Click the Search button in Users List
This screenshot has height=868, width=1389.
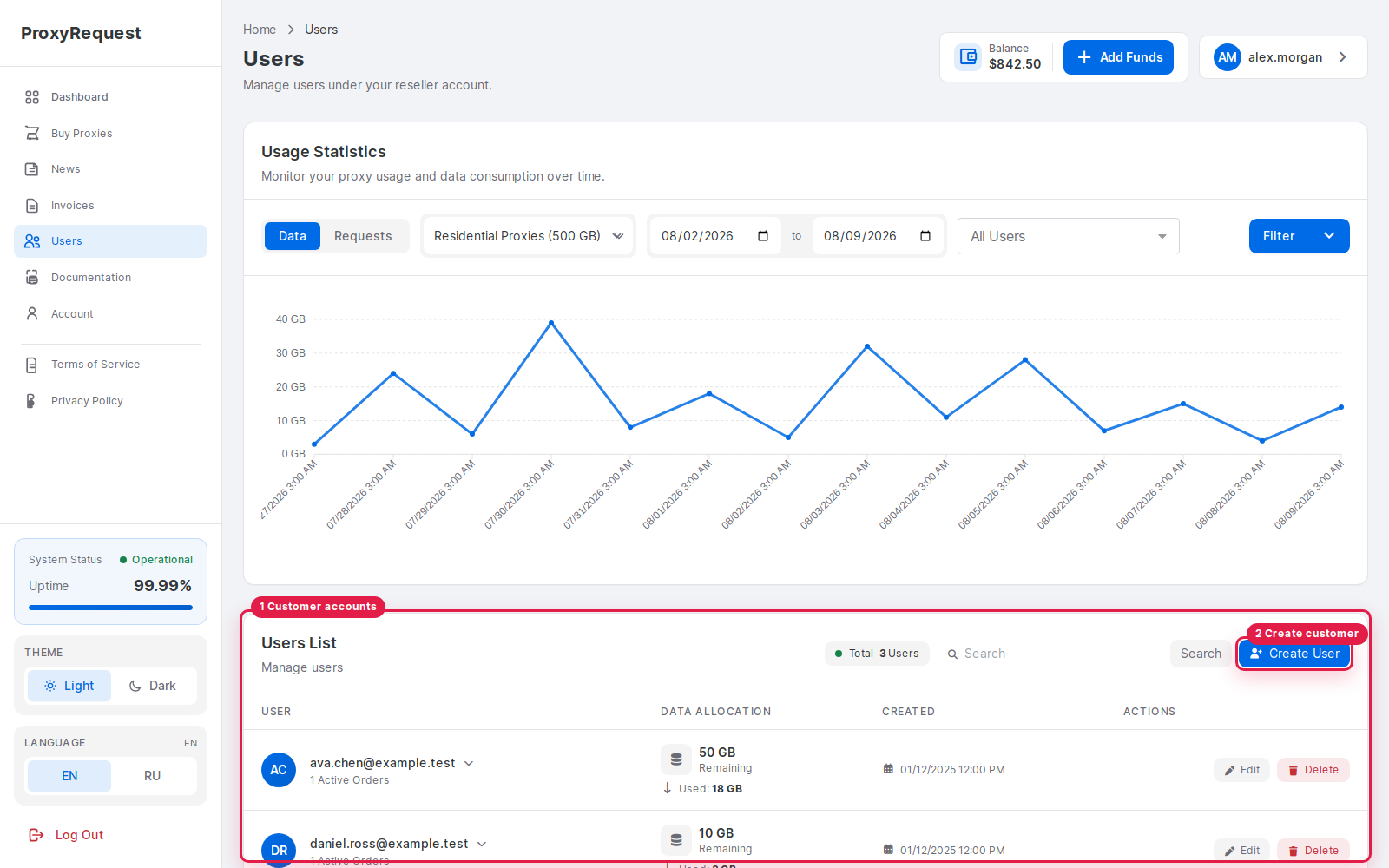[x=1201, y=654]
